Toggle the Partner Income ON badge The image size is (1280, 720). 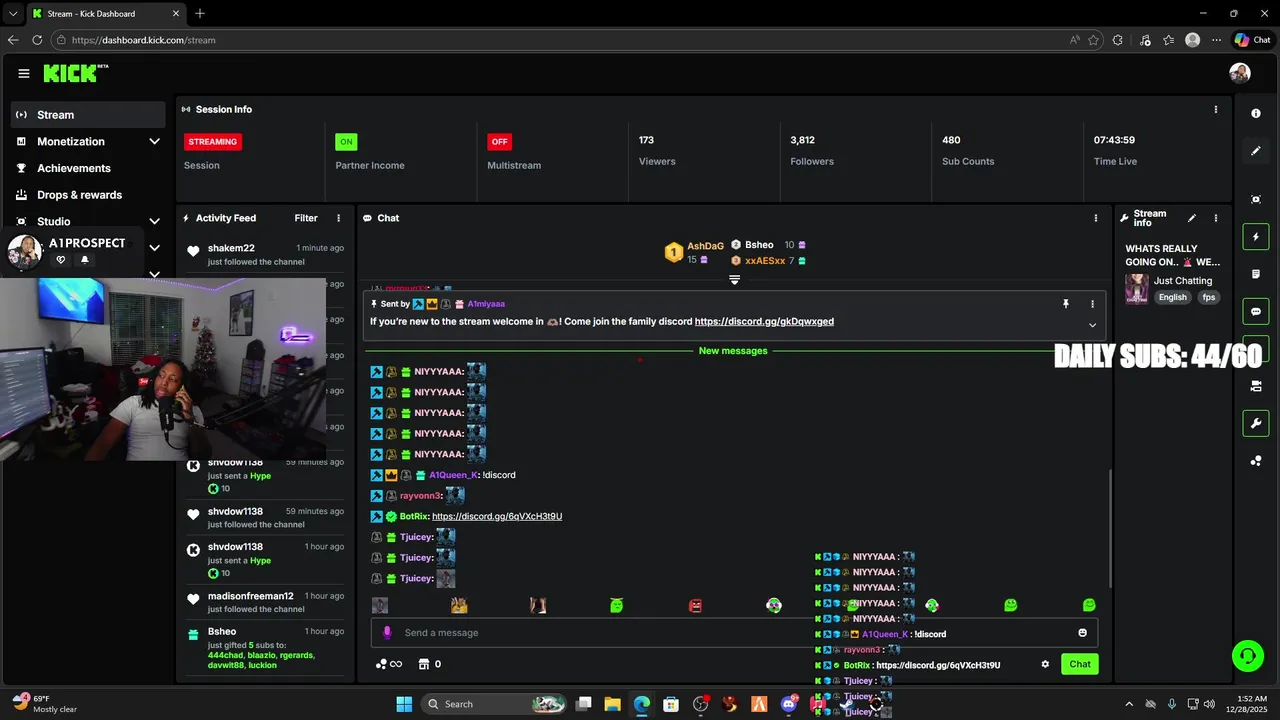coord(346,142)
